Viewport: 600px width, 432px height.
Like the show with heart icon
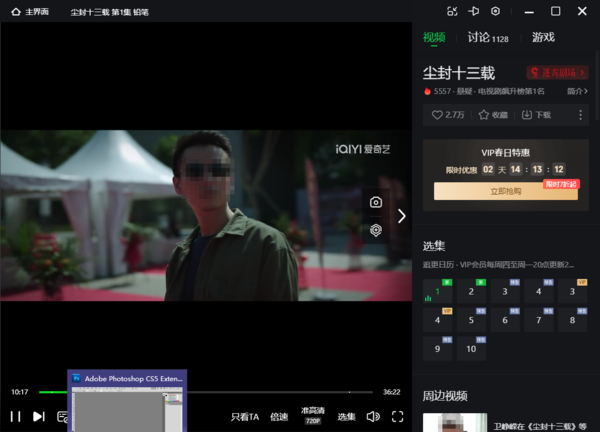(447, 115)
